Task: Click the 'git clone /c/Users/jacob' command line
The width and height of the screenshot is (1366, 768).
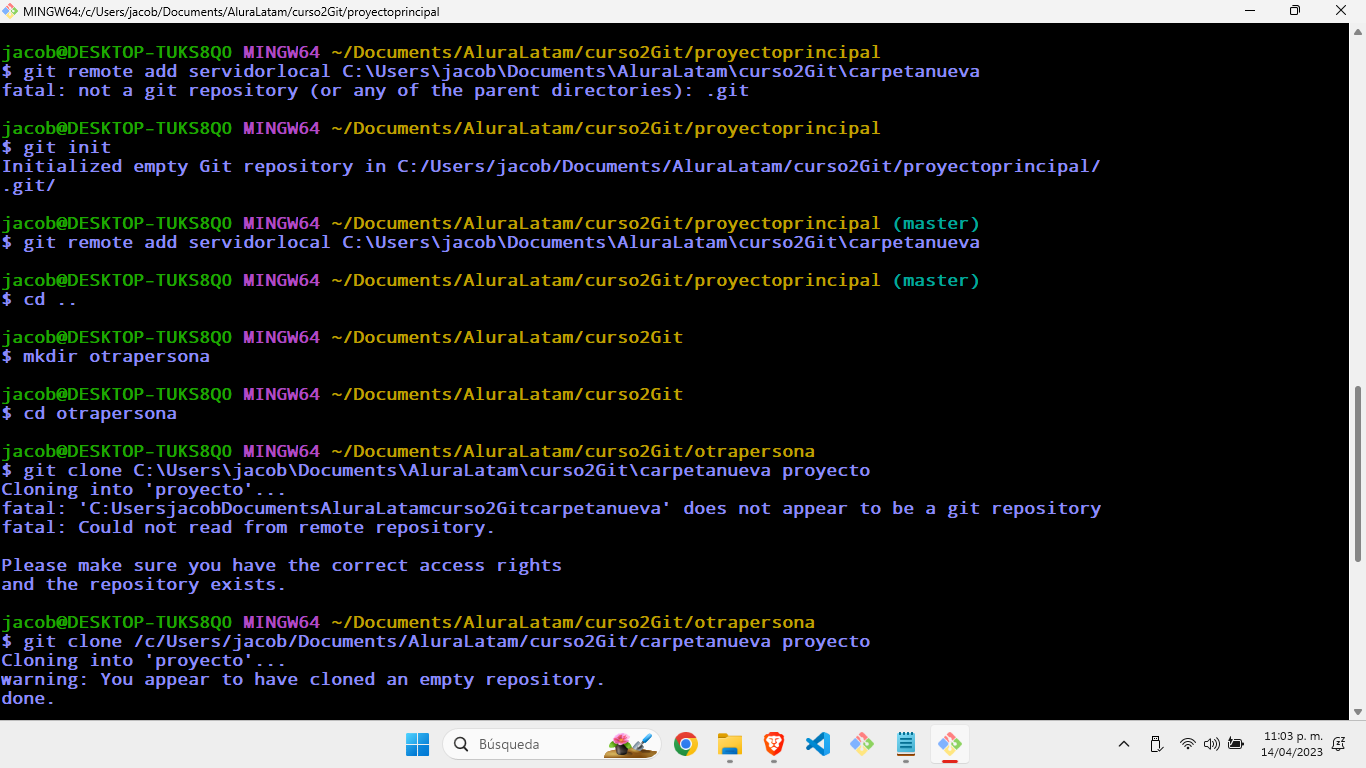Action: [x=436, y=641]
